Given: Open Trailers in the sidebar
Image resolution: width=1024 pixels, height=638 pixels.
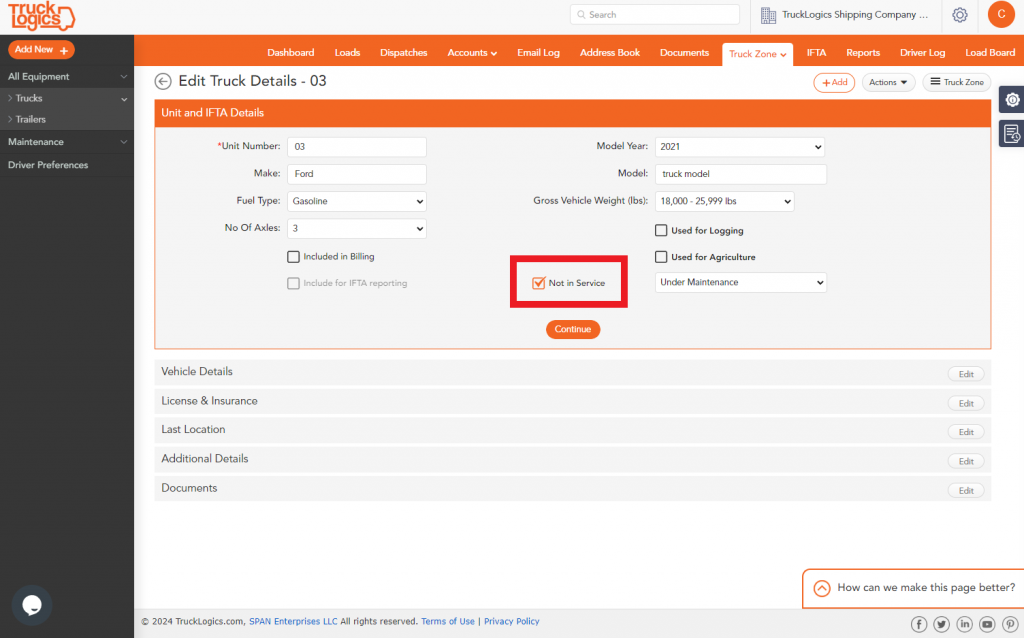Looking at the screenshot, I should (x=31, y=120).
